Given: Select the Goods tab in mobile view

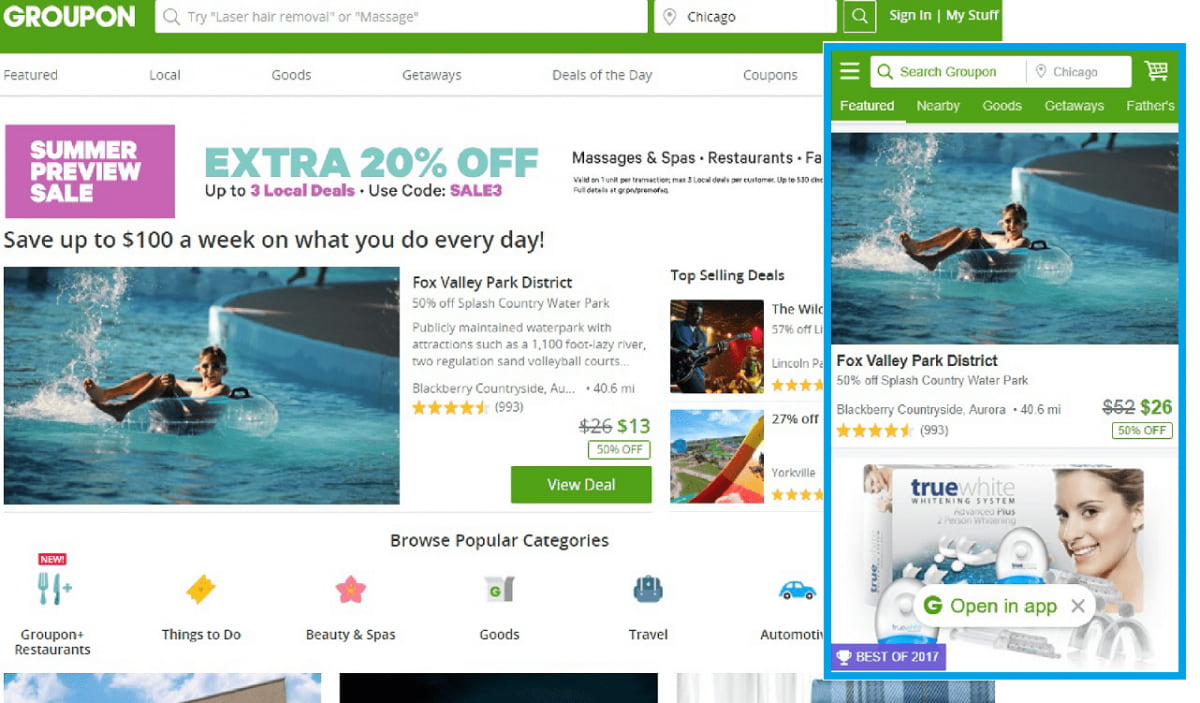Looking at the screenshot, I should 1002,105.
